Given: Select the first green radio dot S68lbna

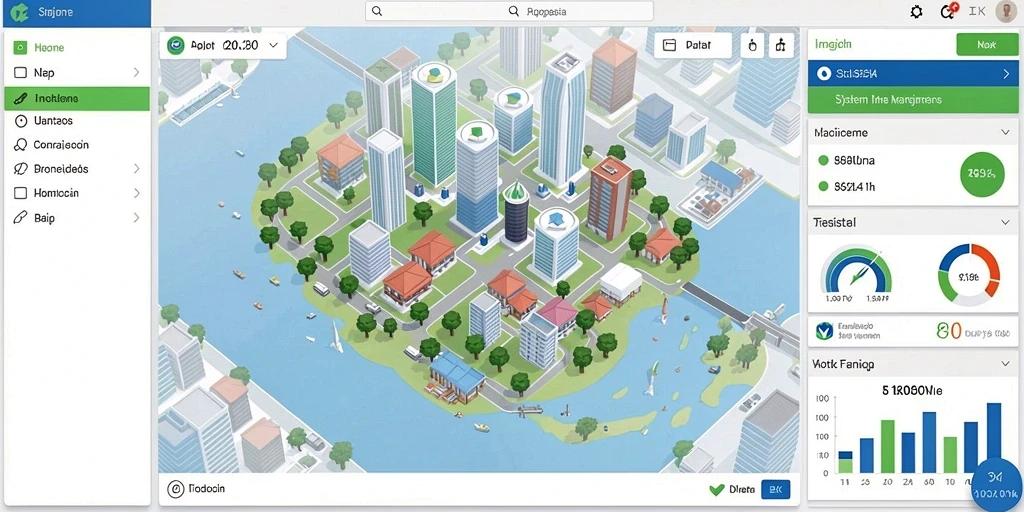Looking at the screenshot, I should [823, 160].
